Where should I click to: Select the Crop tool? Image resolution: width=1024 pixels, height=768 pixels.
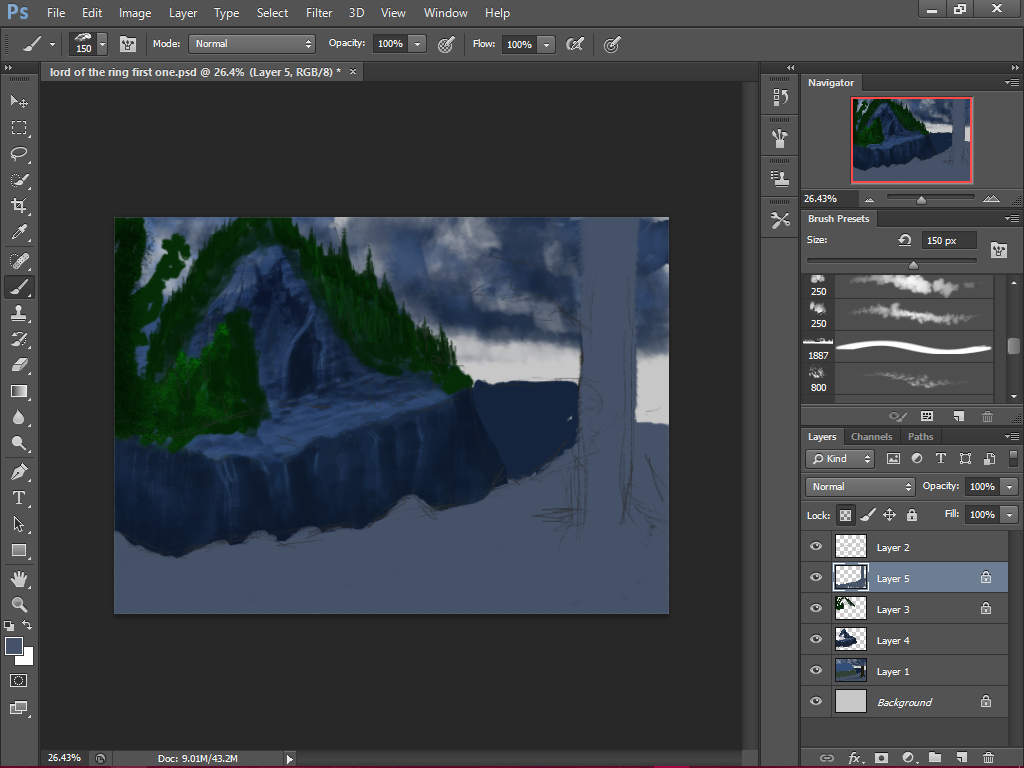tap(19, 206)
